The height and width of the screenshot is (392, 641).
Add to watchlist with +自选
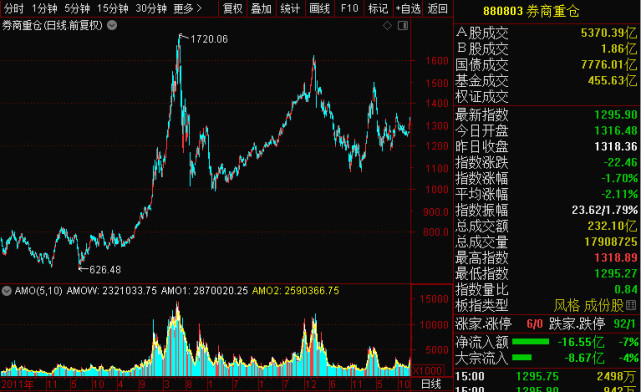coord(408,8)
